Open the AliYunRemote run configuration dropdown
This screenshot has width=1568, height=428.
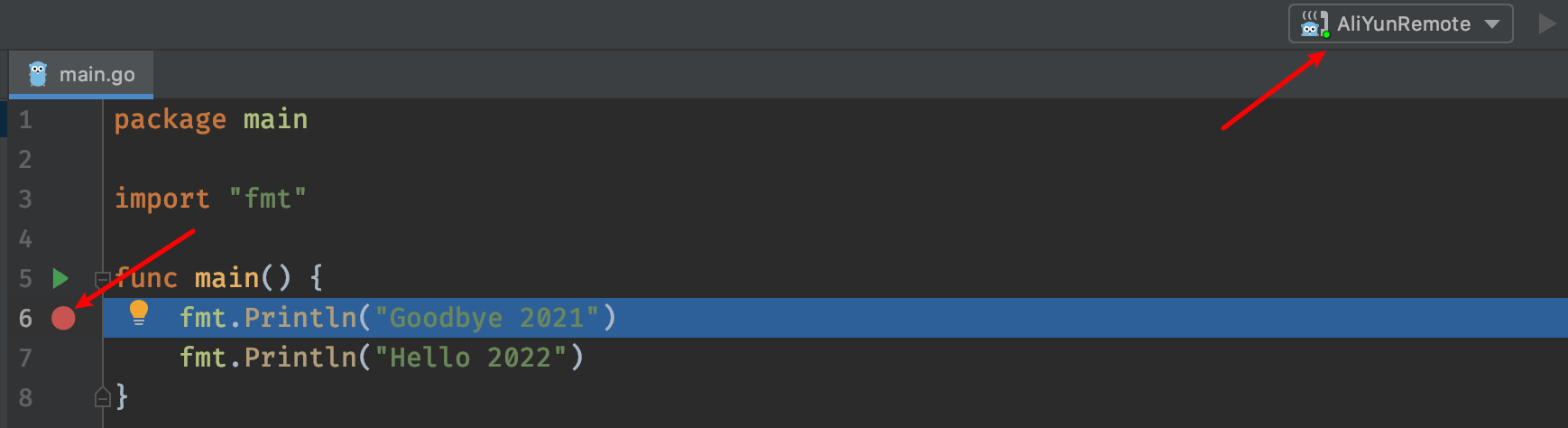pos(1400,24)
